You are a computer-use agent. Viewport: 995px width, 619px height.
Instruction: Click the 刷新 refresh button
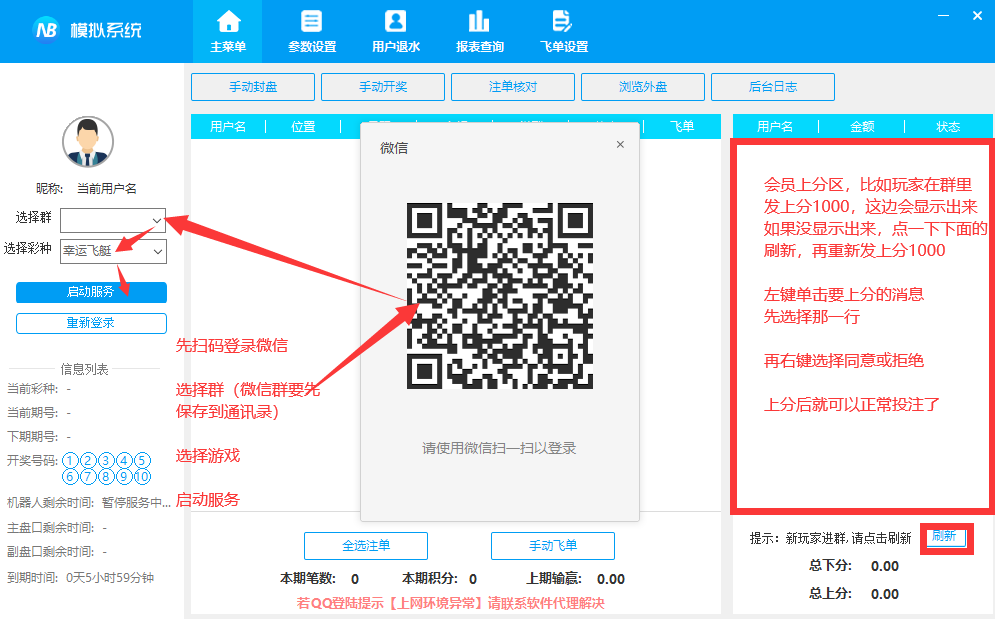coord(946,537)
